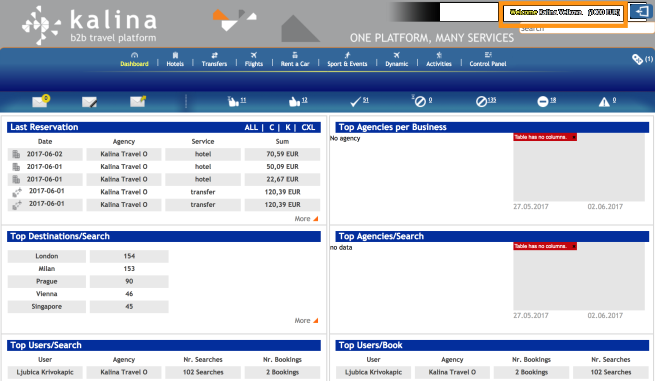Go to Activities section
The width and height of the screenshot is (655, 381).
point(439,60)
